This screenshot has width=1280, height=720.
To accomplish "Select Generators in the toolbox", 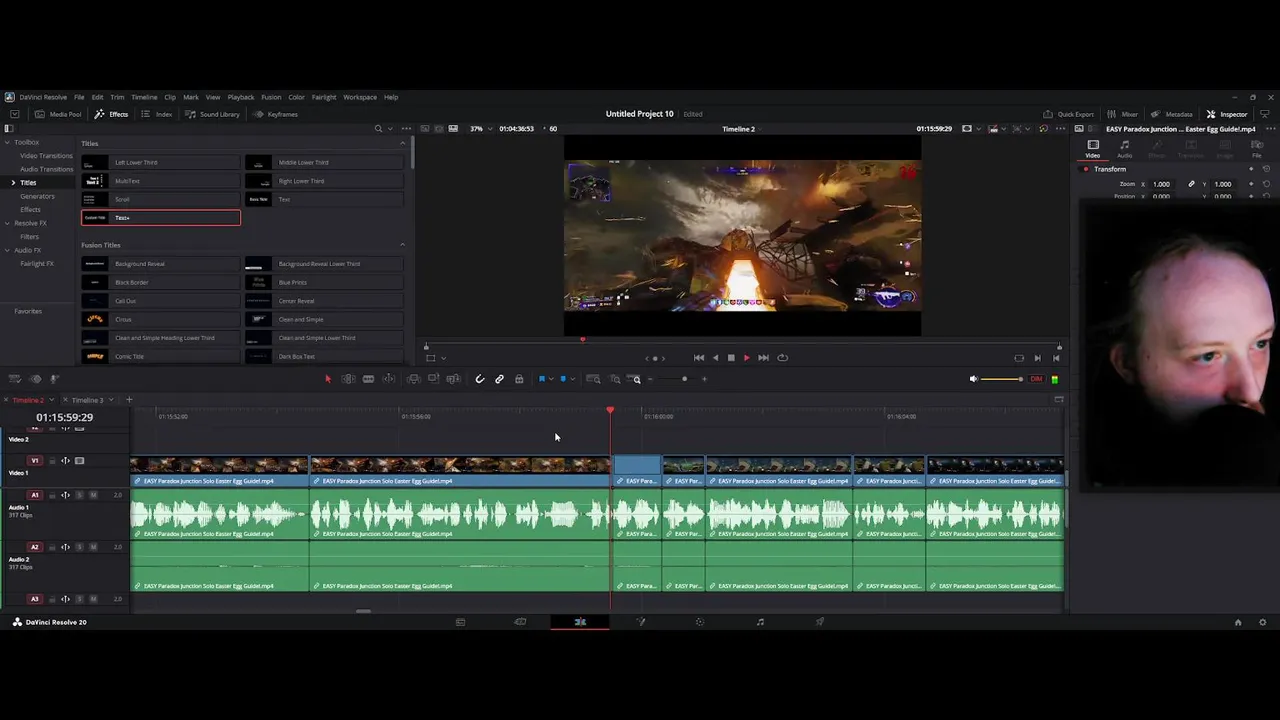I will [37, 196].
